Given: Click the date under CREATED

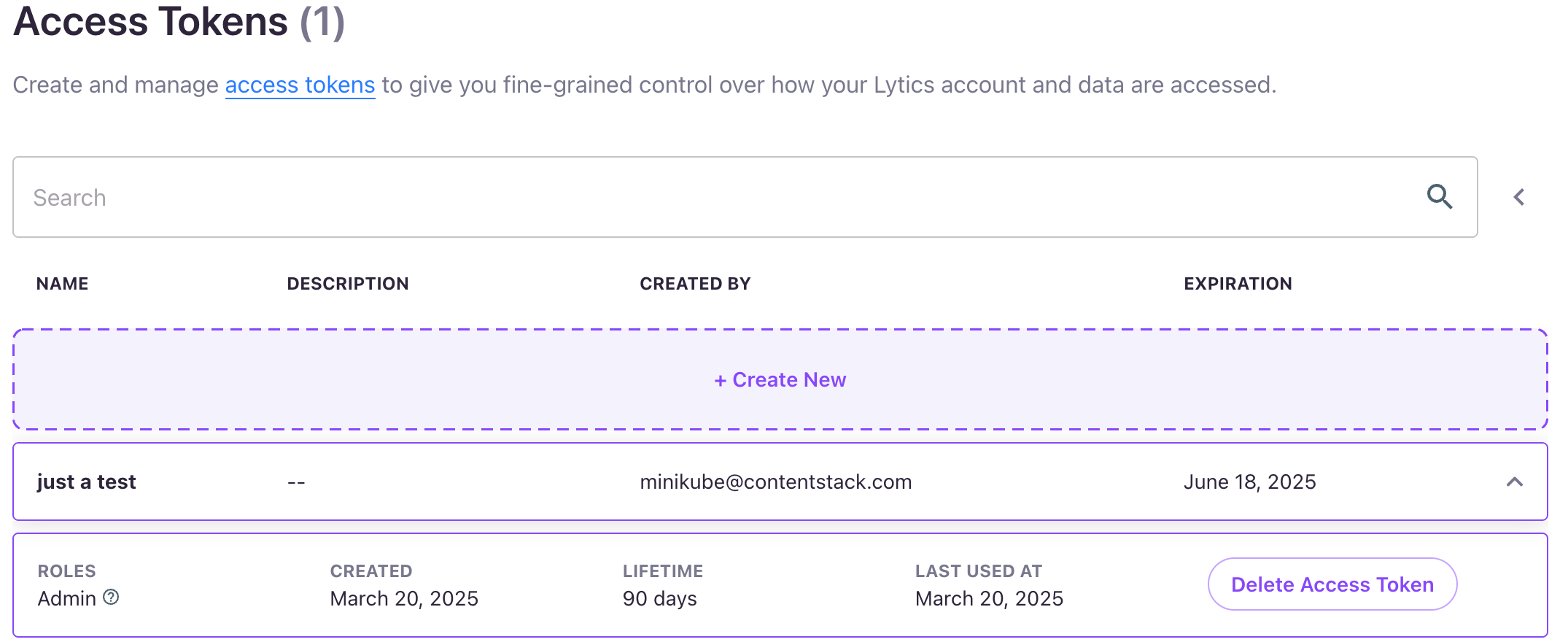Looking at the screenshot, I should click(404, 598).
